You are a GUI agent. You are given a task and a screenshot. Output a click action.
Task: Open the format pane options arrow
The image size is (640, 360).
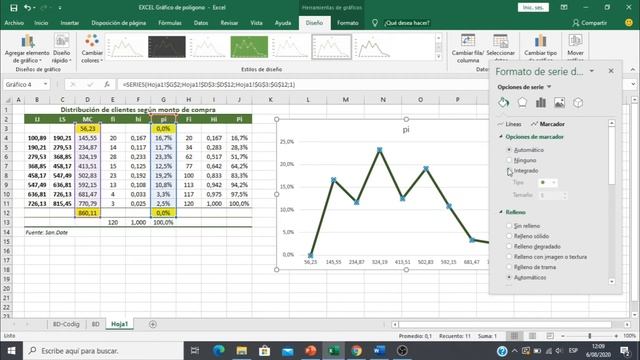pos(591,71)
